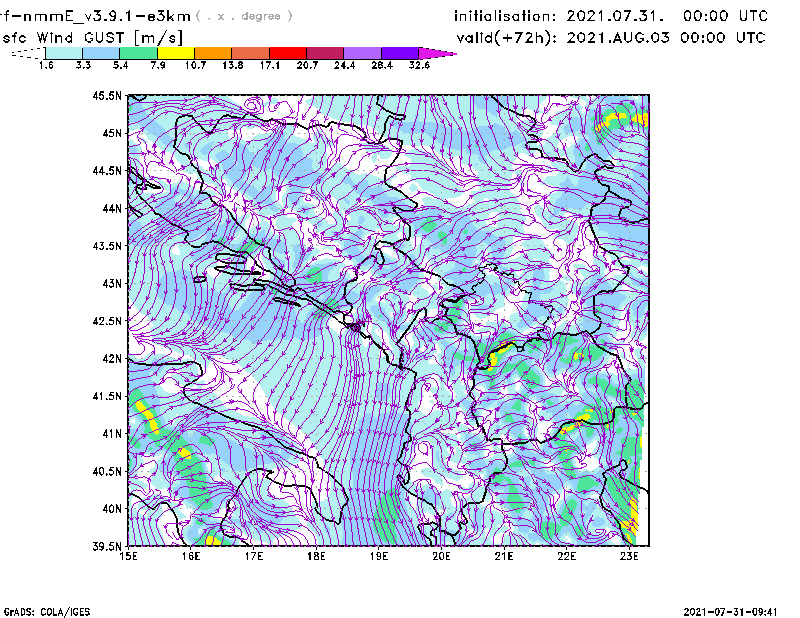The image size is (800, 618).
Task: Click the 15E longitude label
Action: pos(128,556)
